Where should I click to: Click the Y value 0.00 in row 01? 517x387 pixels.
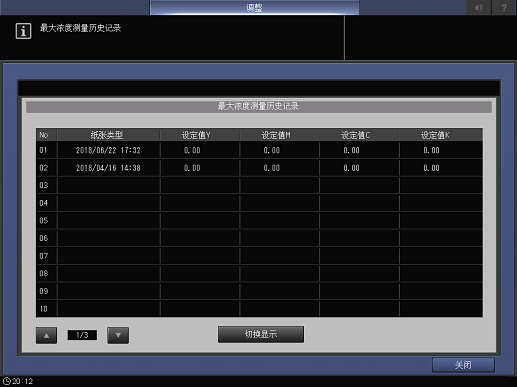pyautogui.click(x=192, y=150)
